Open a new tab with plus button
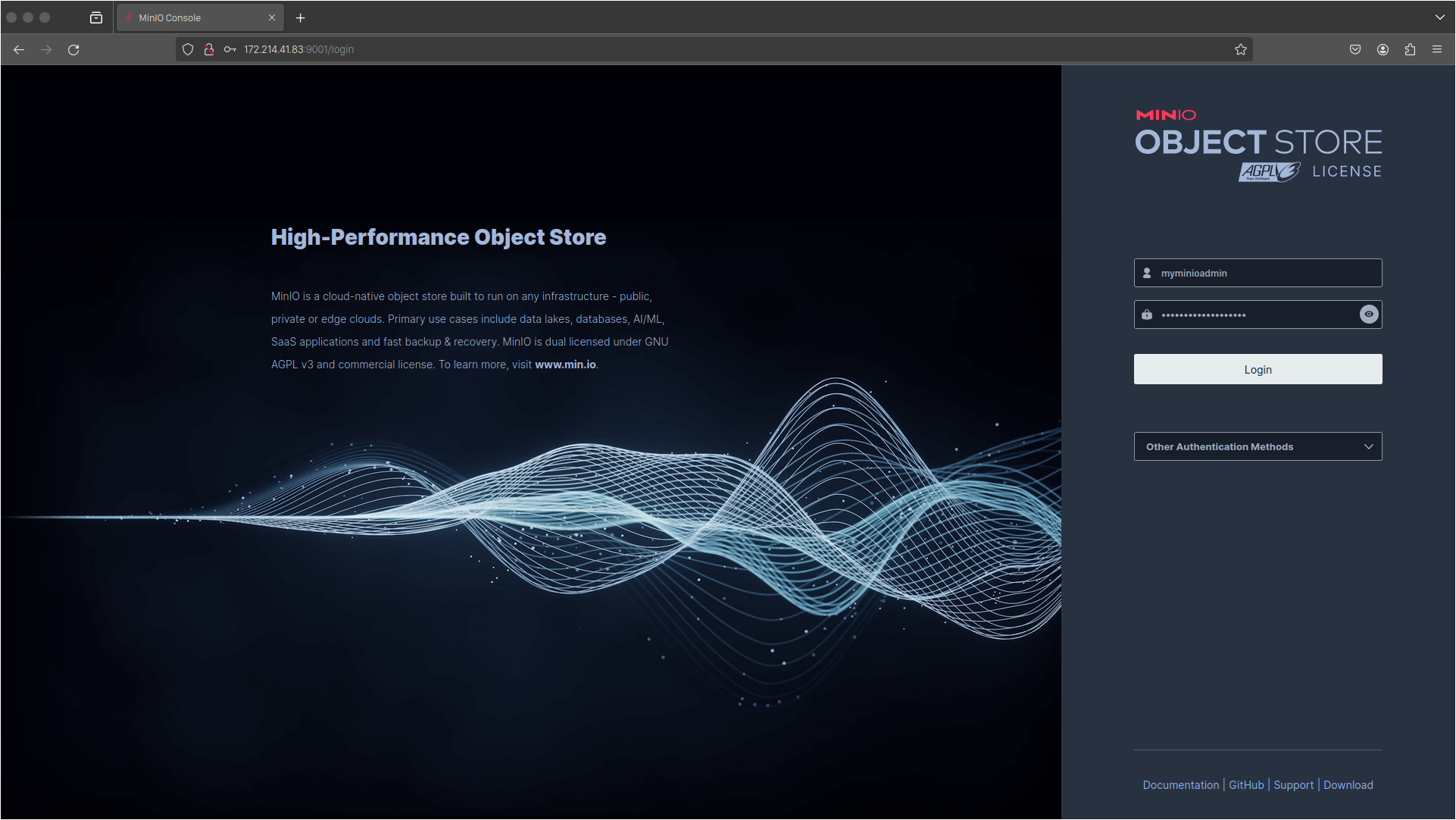The height and width of the screenshot is (820, 1456). [x=301, y=17]
